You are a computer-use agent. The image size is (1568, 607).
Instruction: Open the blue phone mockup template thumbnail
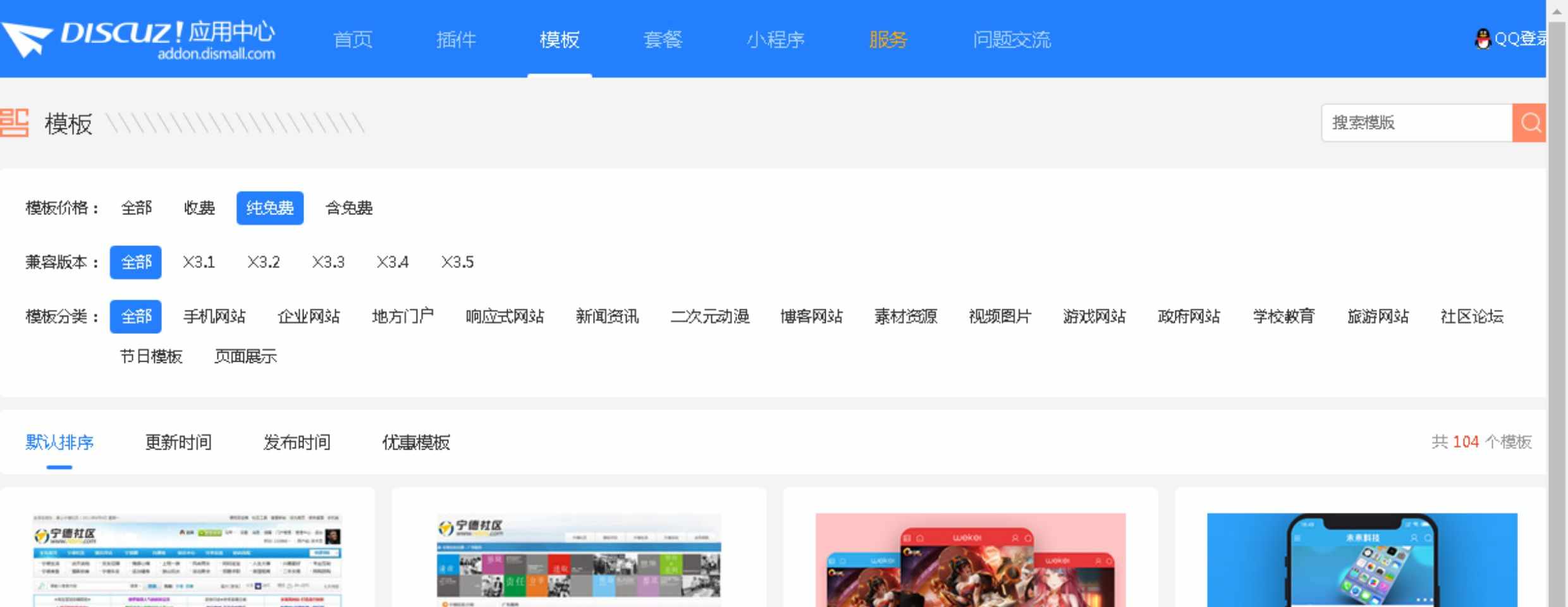tap(1362, 560)
